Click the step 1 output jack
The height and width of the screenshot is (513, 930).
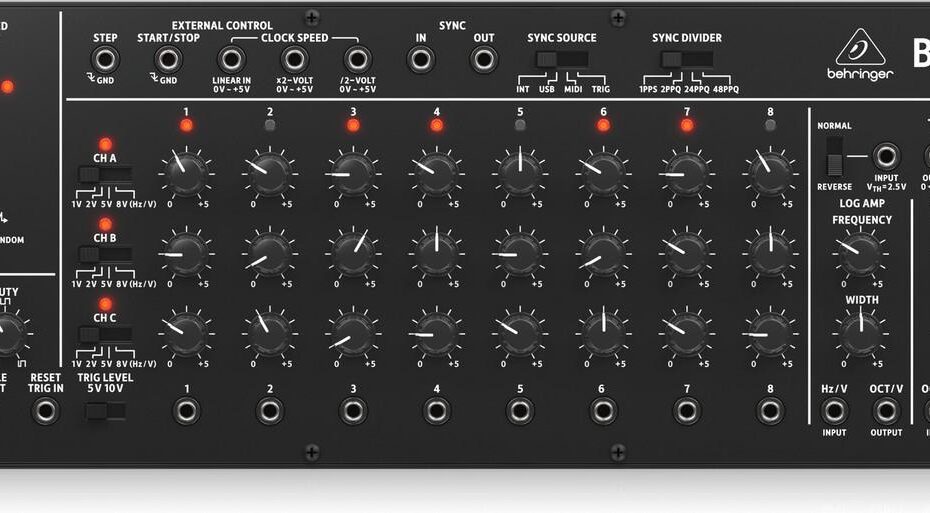point(186,410)
